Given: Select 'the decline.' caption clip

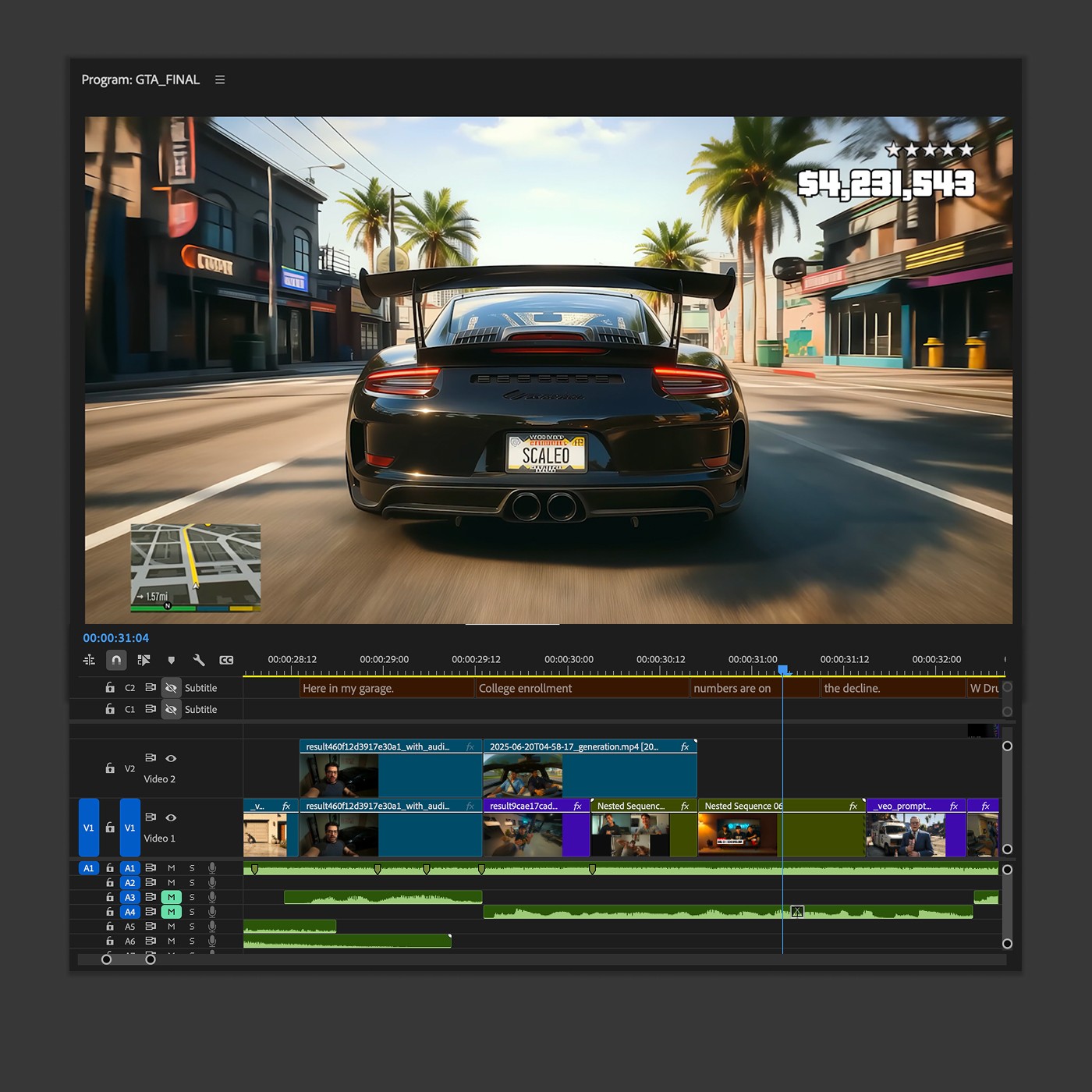Looking at the screenshot, I should pos(893,688).
